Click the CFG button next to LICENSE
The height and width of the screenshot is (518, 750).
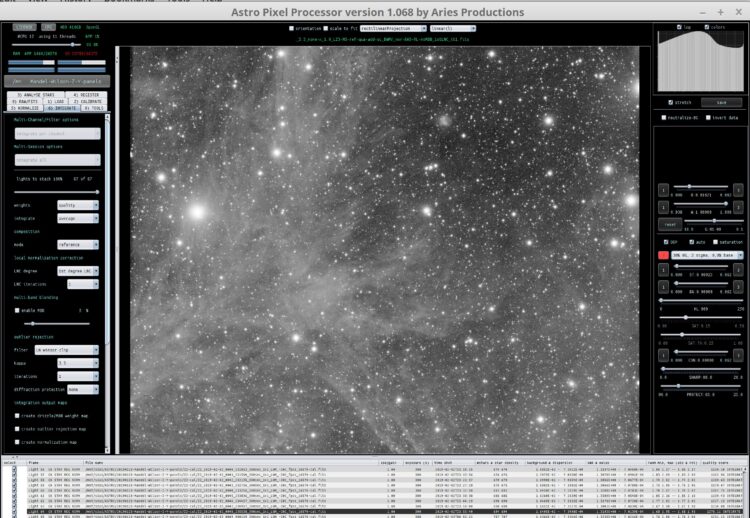48,27
